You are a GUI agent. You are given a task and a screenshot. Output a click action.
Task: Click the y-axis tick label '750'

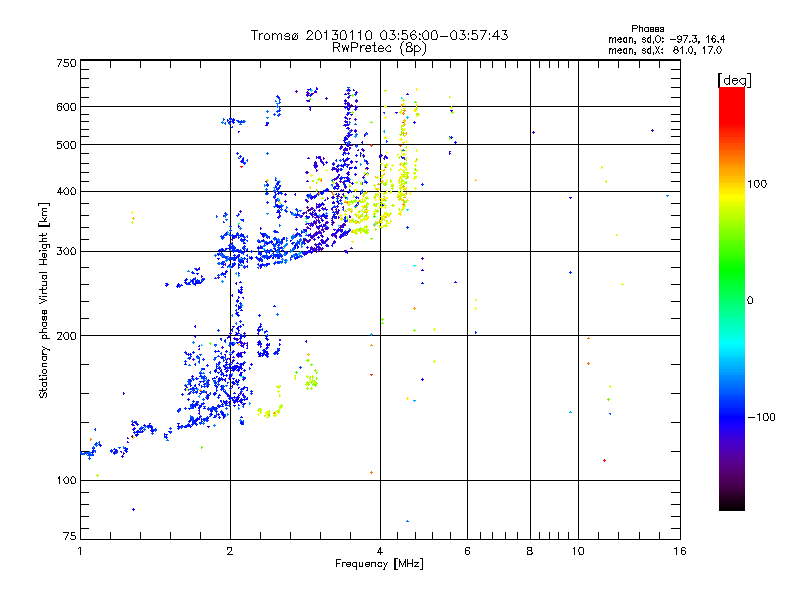point(66,63)
